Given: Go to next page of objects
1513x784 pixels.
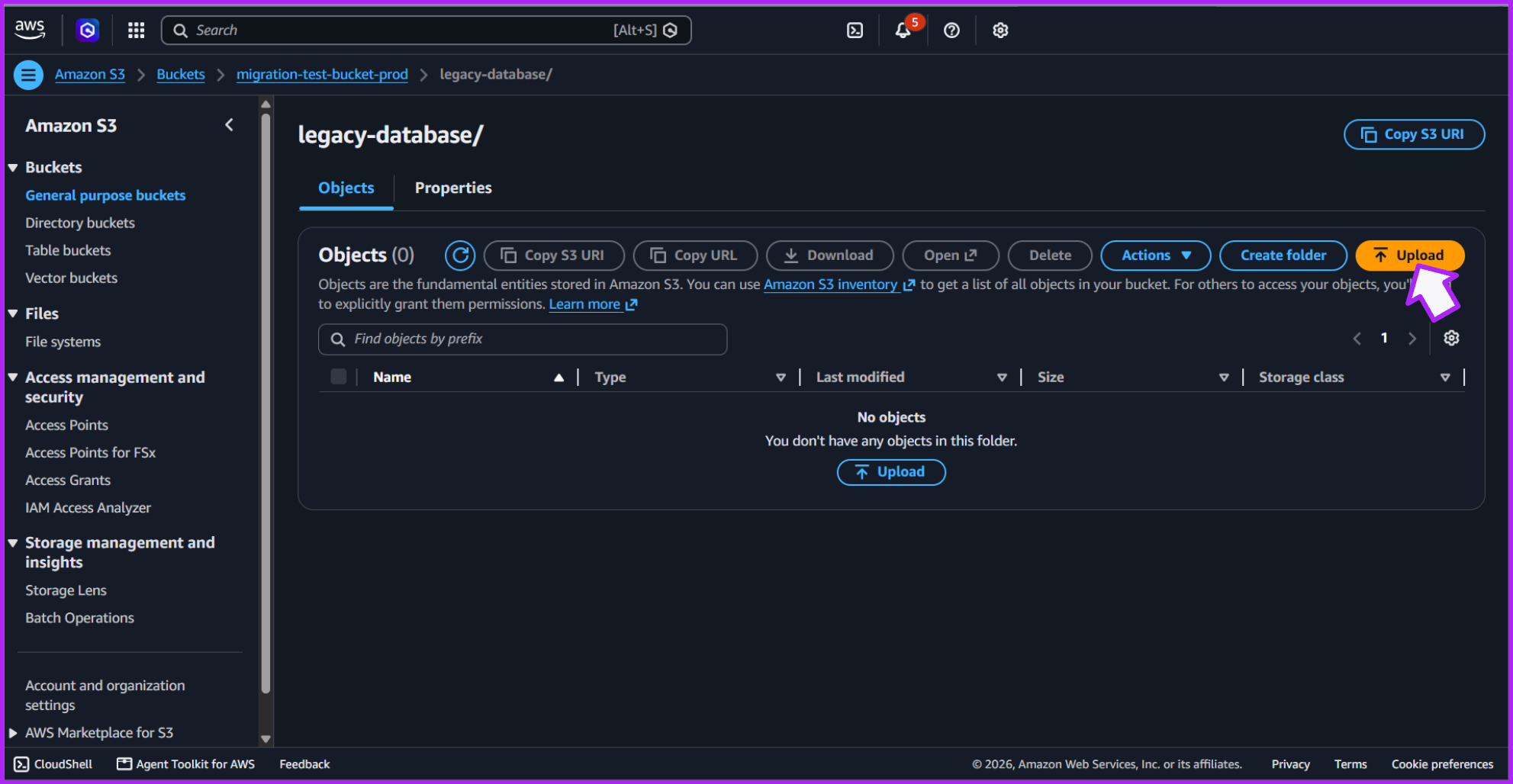Looking at the screenshot, I should [x=1412, y=339].
